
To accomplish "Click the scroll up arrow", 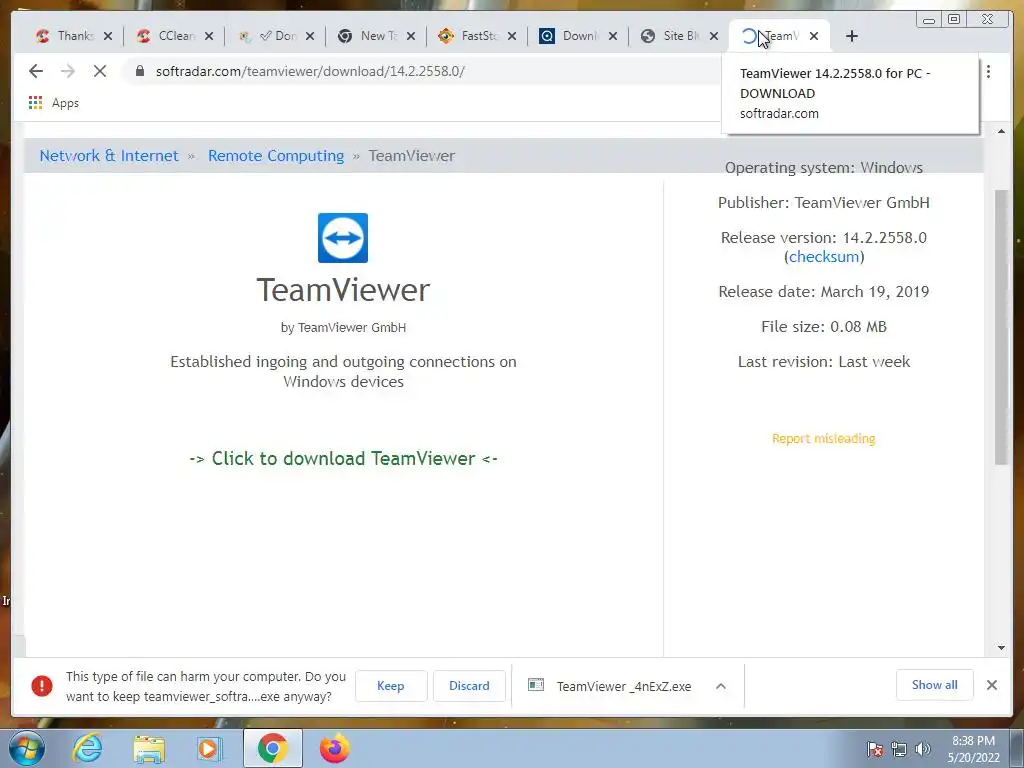I will coord(1001,131).
